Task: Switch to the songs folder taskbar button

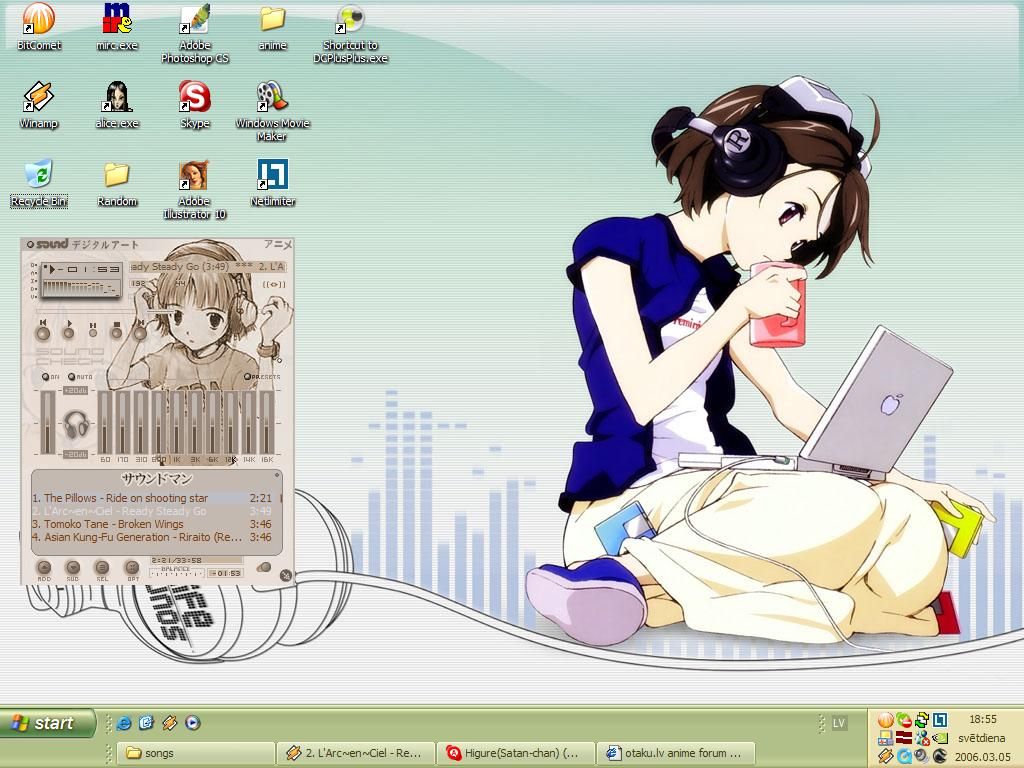Action: (196, 753)
